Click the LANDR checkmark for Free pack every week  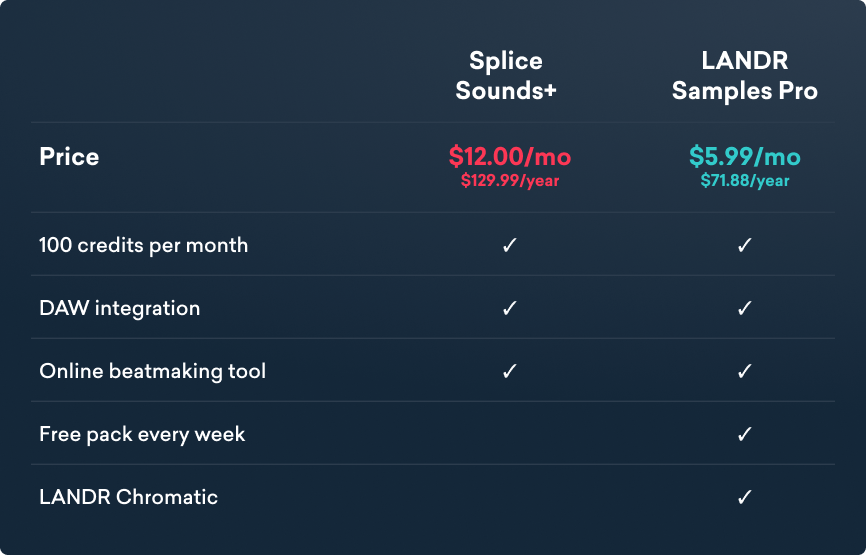[744, 434]
